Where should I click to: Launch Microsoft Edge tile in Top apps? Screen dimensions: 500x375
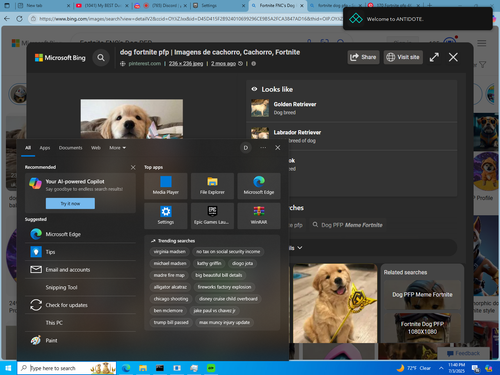(x=259, y=186)
